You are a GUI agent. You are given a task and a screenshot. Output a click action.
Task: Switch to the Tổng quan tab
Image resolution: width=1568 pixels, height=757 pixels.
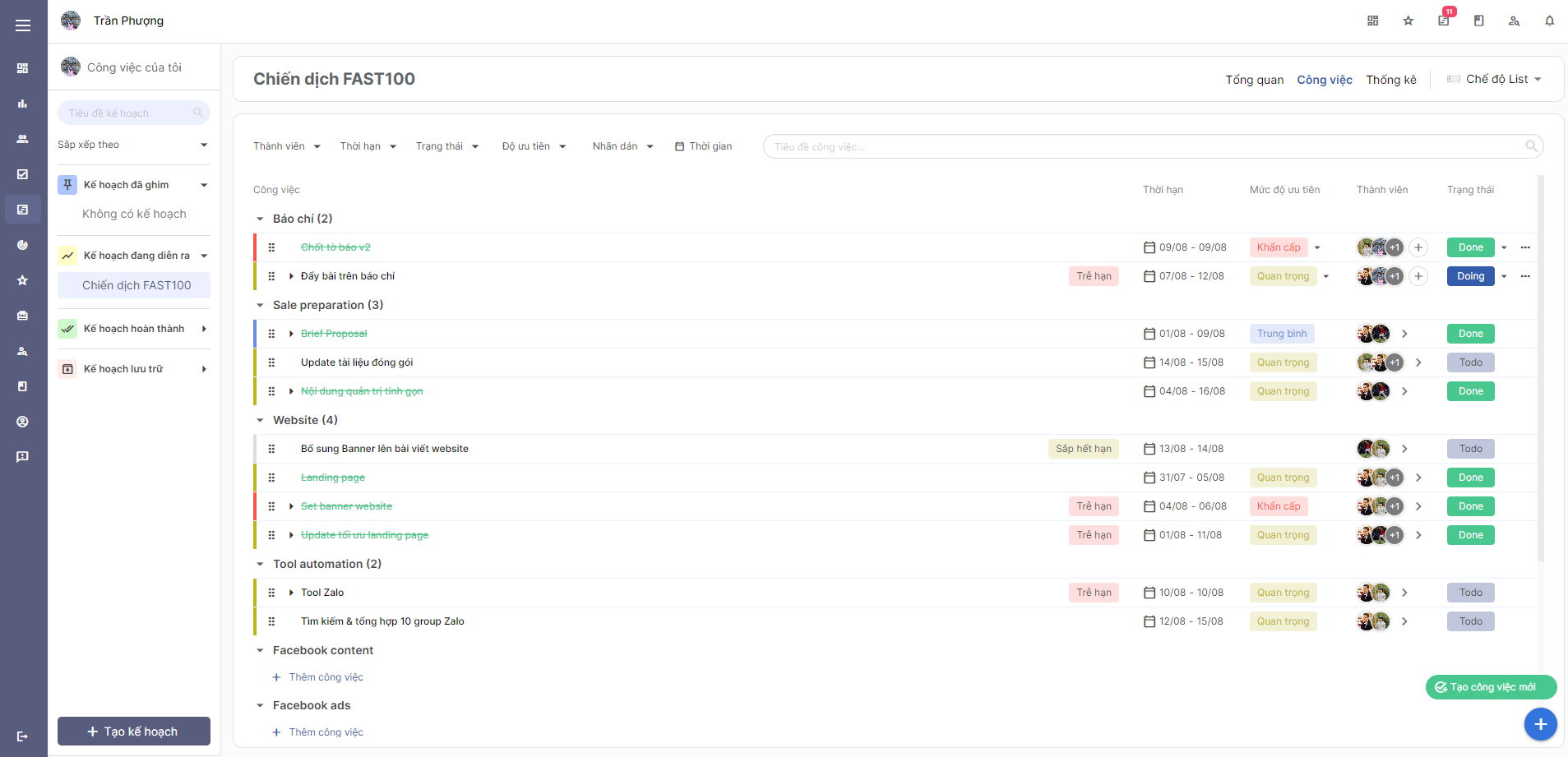(x=1254, y=80)
